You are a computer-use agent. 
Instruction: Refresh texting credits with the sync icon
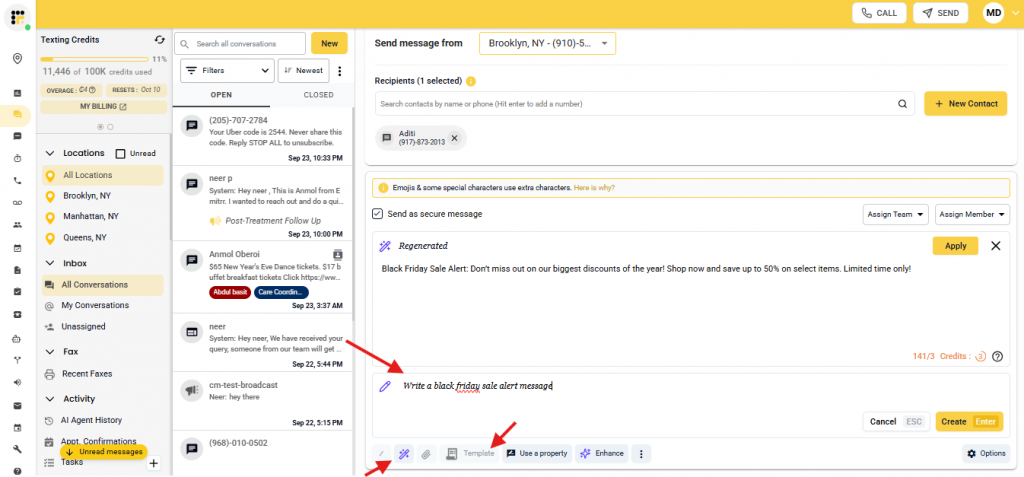(159, 40)
